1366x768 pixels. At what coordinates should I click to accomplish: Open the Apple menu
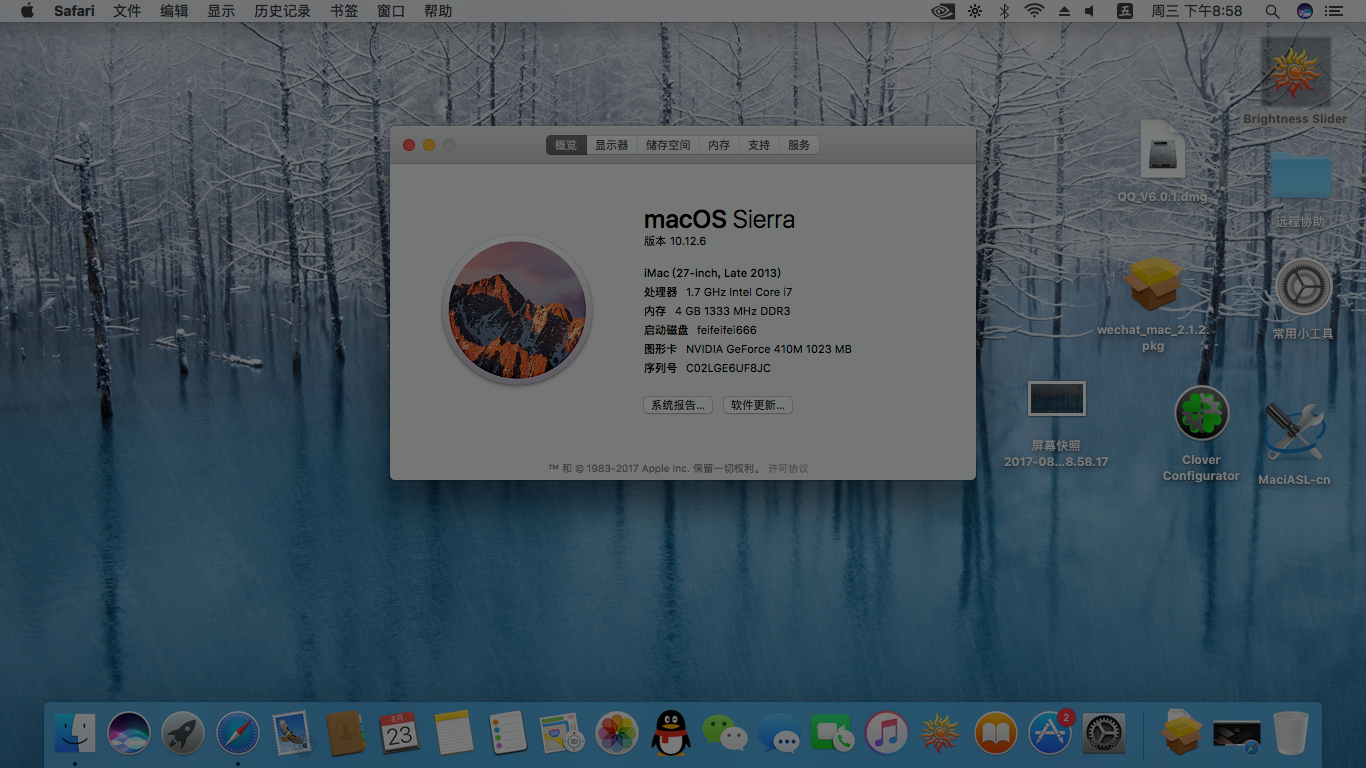coord(27,11)
